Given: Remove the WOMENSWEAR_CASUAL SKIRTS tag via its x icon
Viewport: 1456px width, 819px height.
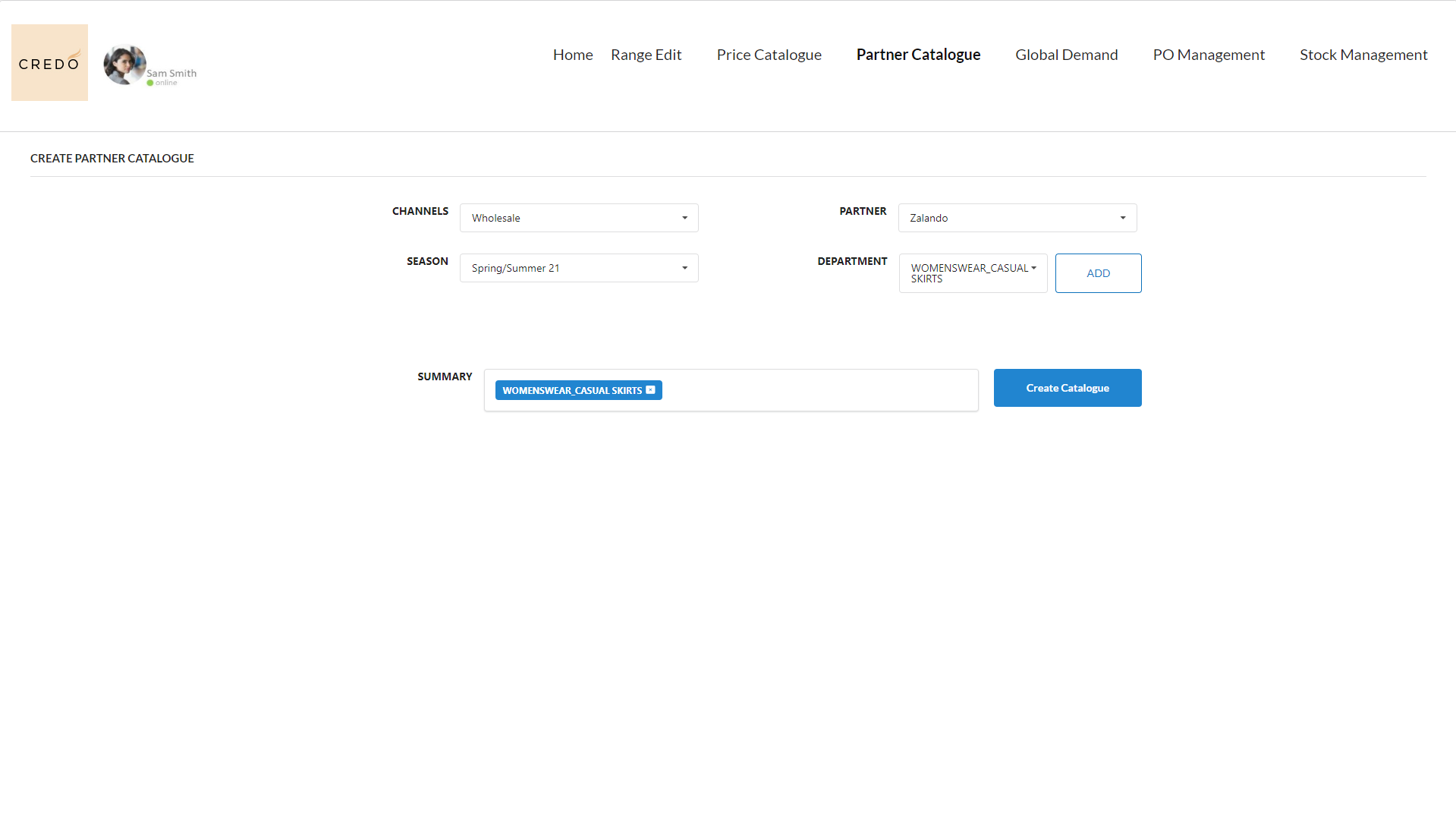Looking at the screenshot, I should pos(650,390).
